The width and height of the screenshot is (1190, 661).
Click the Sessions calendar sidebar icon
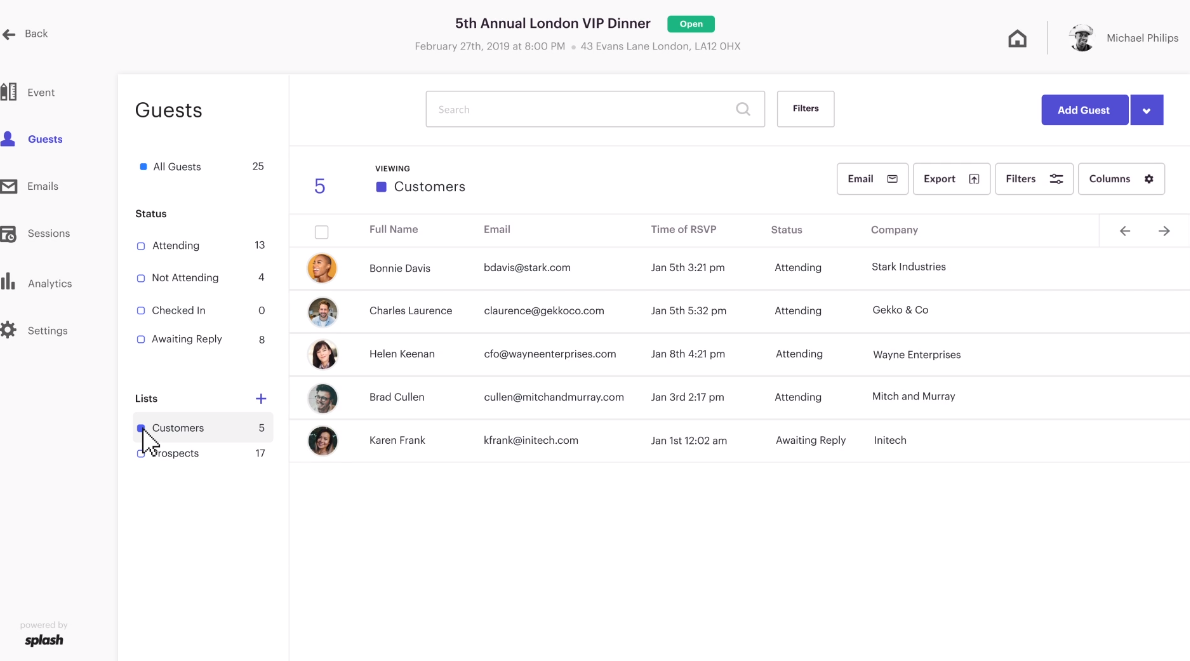(x=9, y=233)
